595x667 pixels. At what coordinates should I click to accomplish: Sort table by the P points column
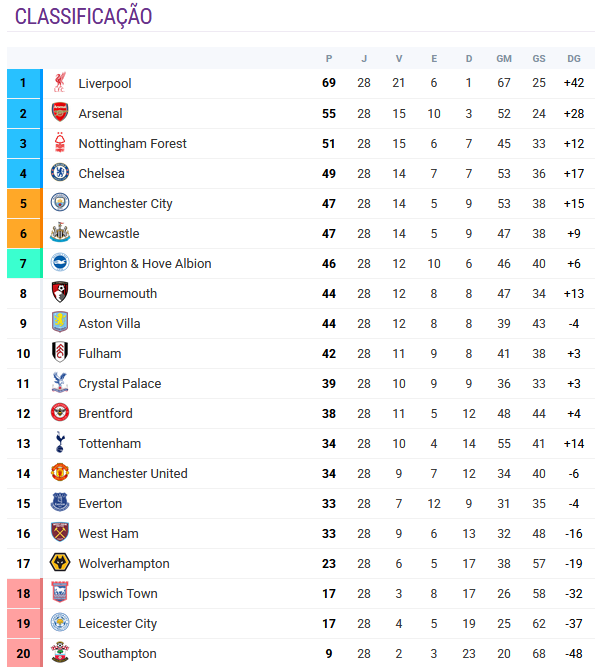[x=329, y=59]
